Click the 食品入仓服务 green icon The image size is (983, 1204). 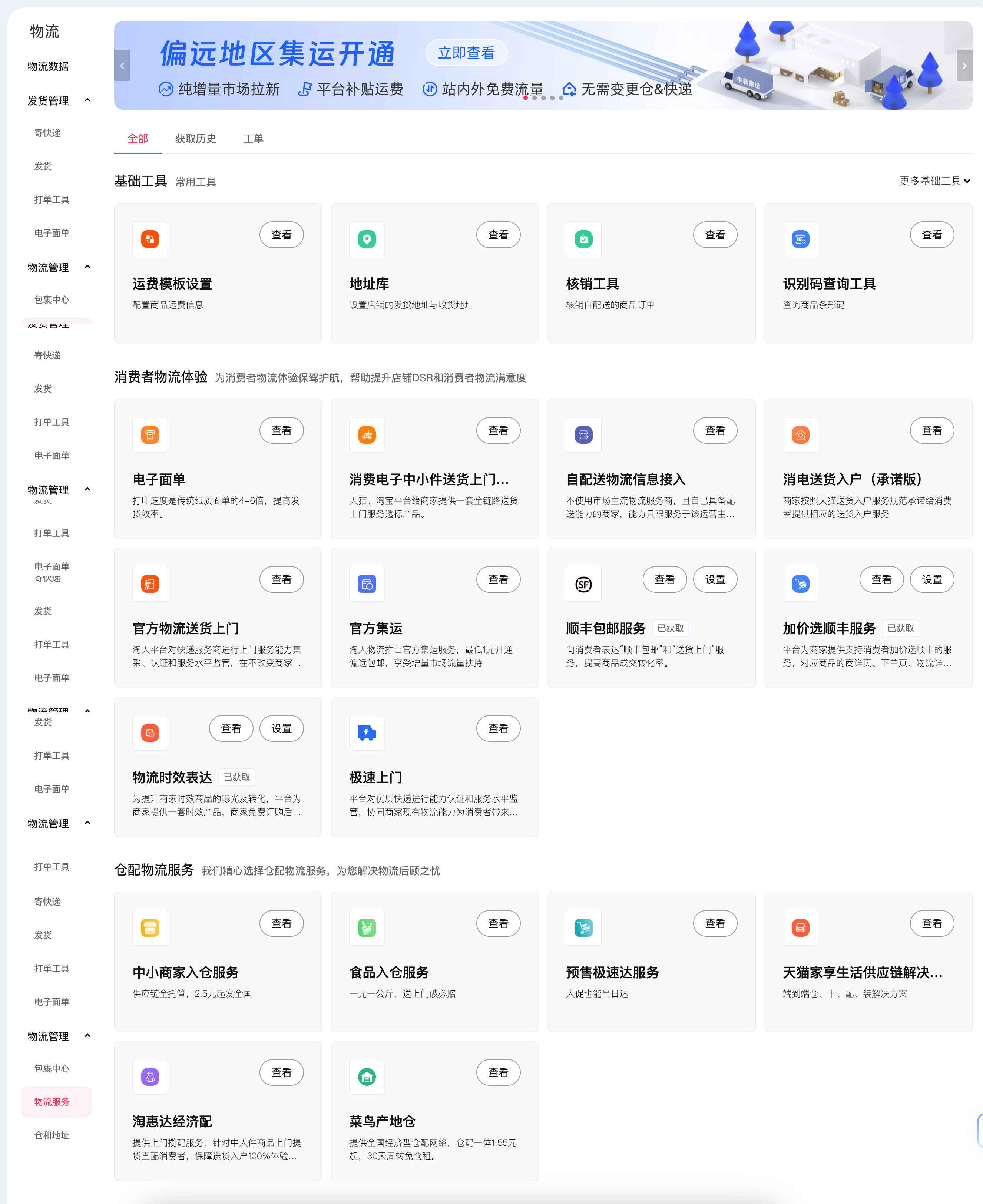pos(367,927)
